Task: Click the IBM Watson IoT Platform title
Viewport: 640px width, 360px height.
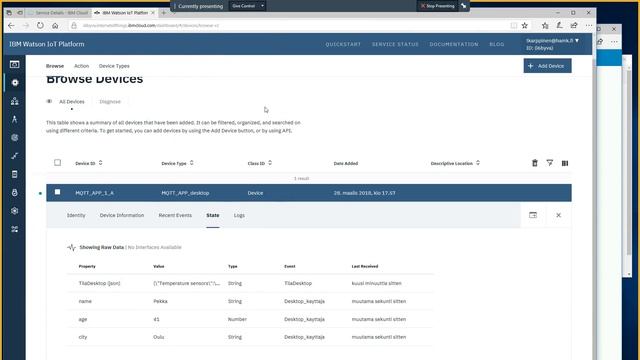Action: click(47, 44)
